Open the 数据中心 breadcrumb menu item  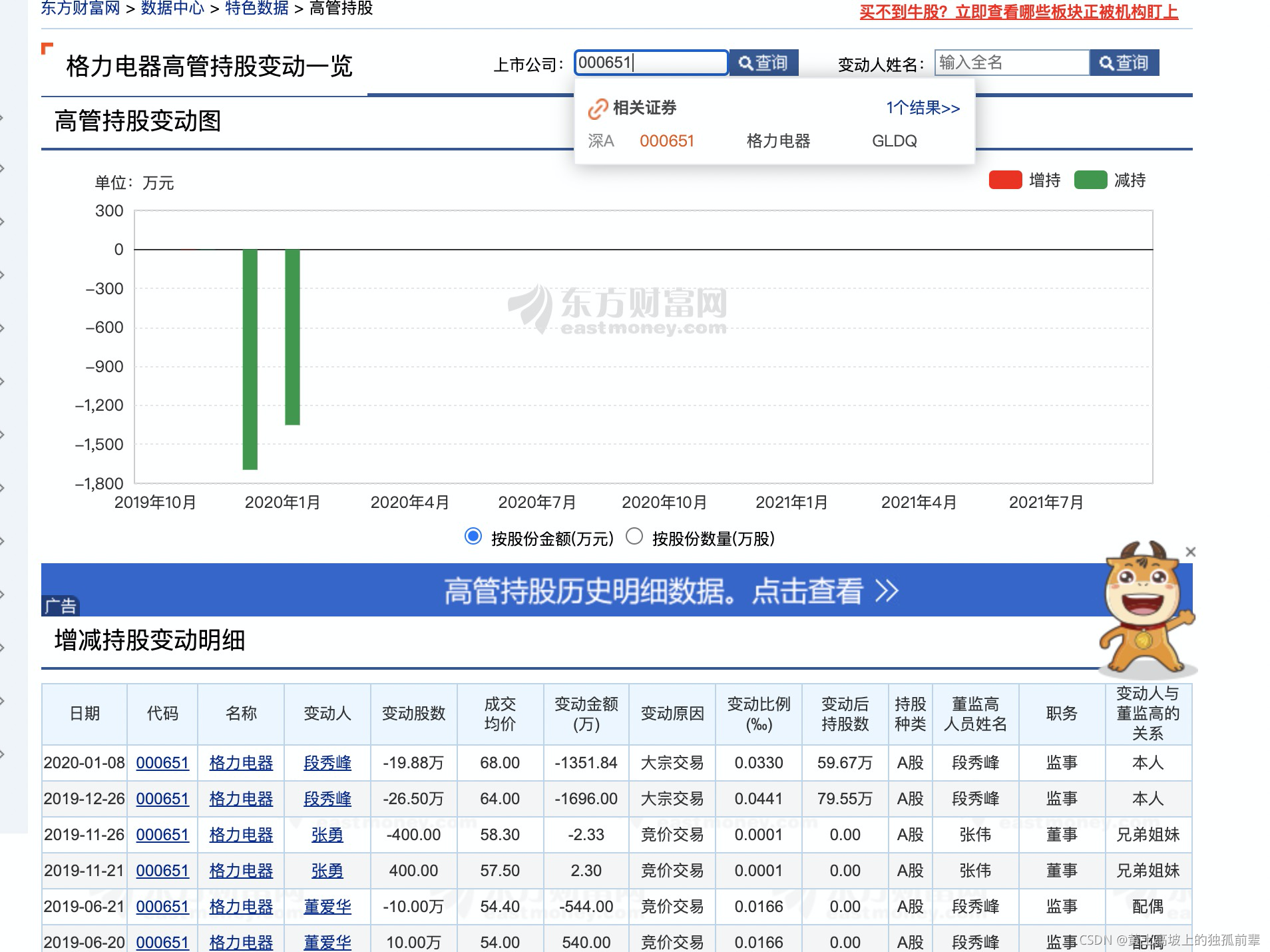172,9
